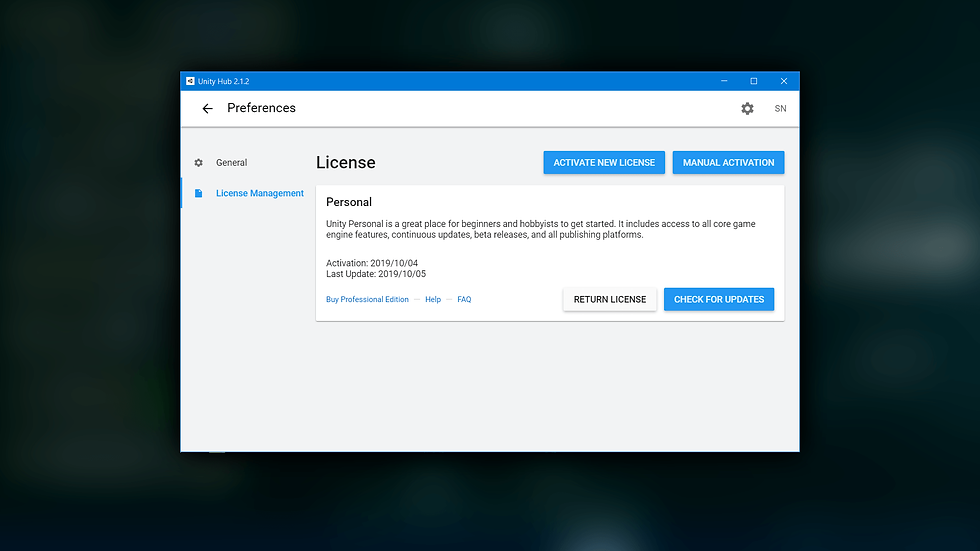Click the Preferences title text
980x551 pixels.
pyautogui.click(x=261, y=108)
